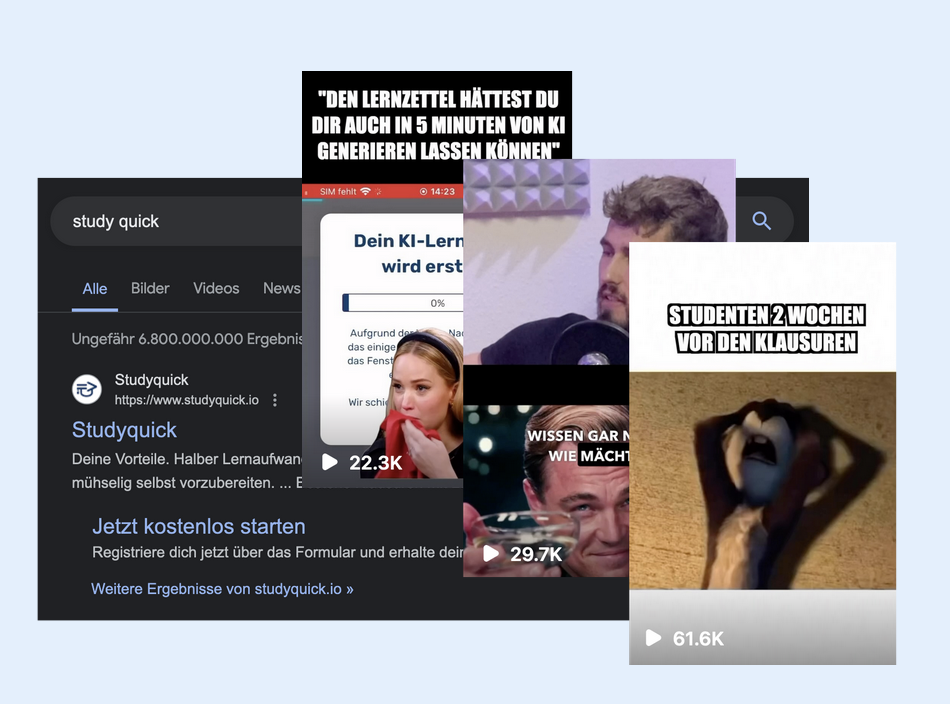950x704 pixels.
Task: Click the Jetzt kostenlos starten link
Action: coord(198,526)
